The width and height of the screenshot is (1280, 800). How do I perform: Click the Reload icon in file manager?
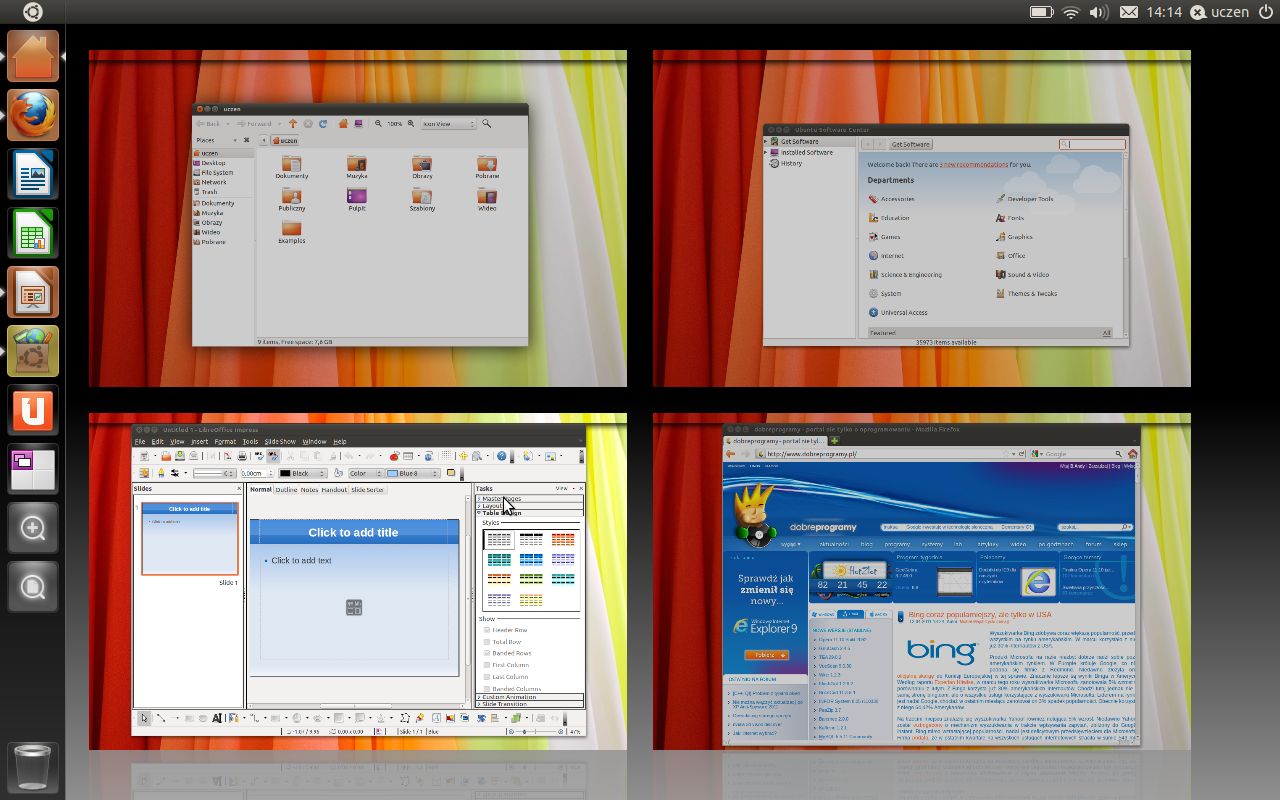pyautogui.click(x=322, y=124)
